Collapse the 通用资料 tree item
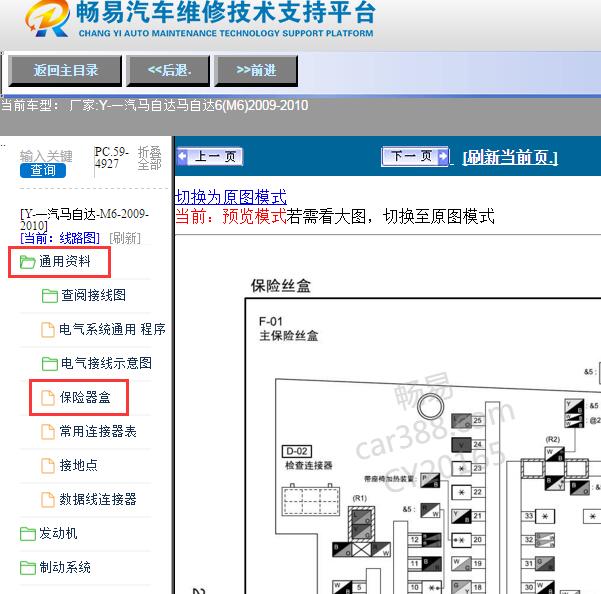 (65, 262)
